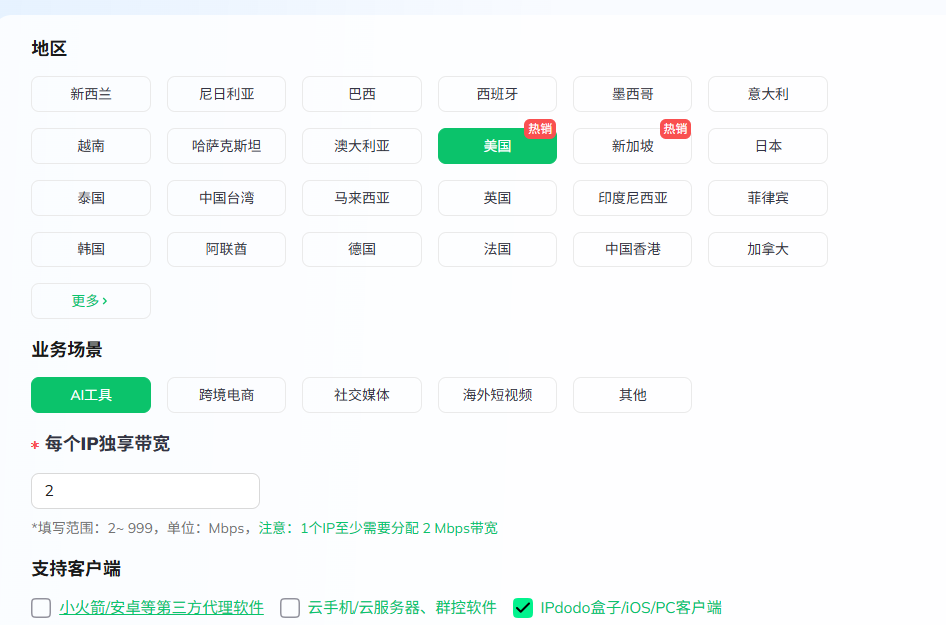Select 新西兰 region
Image resolution: width=946 pixels, height=625 pixels.
point(91,94)
